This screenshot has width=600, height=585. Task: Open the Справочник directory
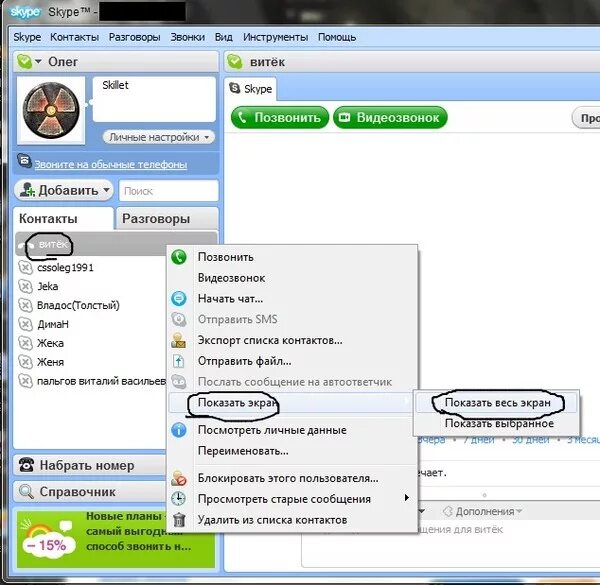click(90, 492)
